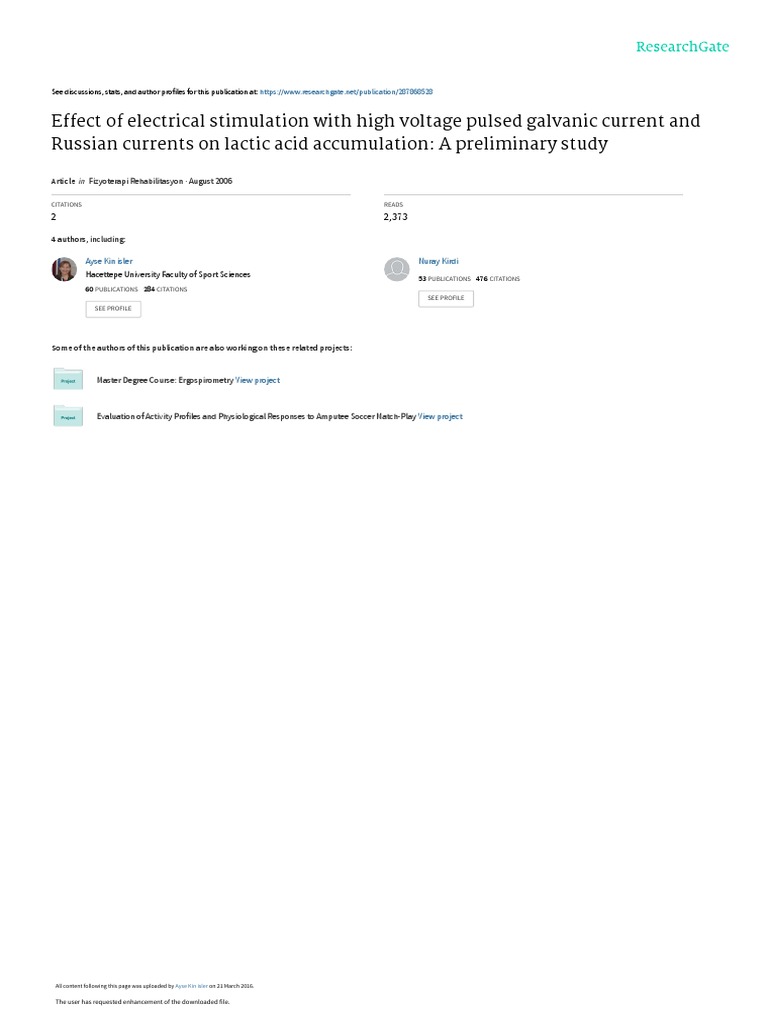Image resolution: width=768 pixels, height=1024 pixels.
Task: Click the Ergospirometry project folder icon
Action: coord(68,379)
